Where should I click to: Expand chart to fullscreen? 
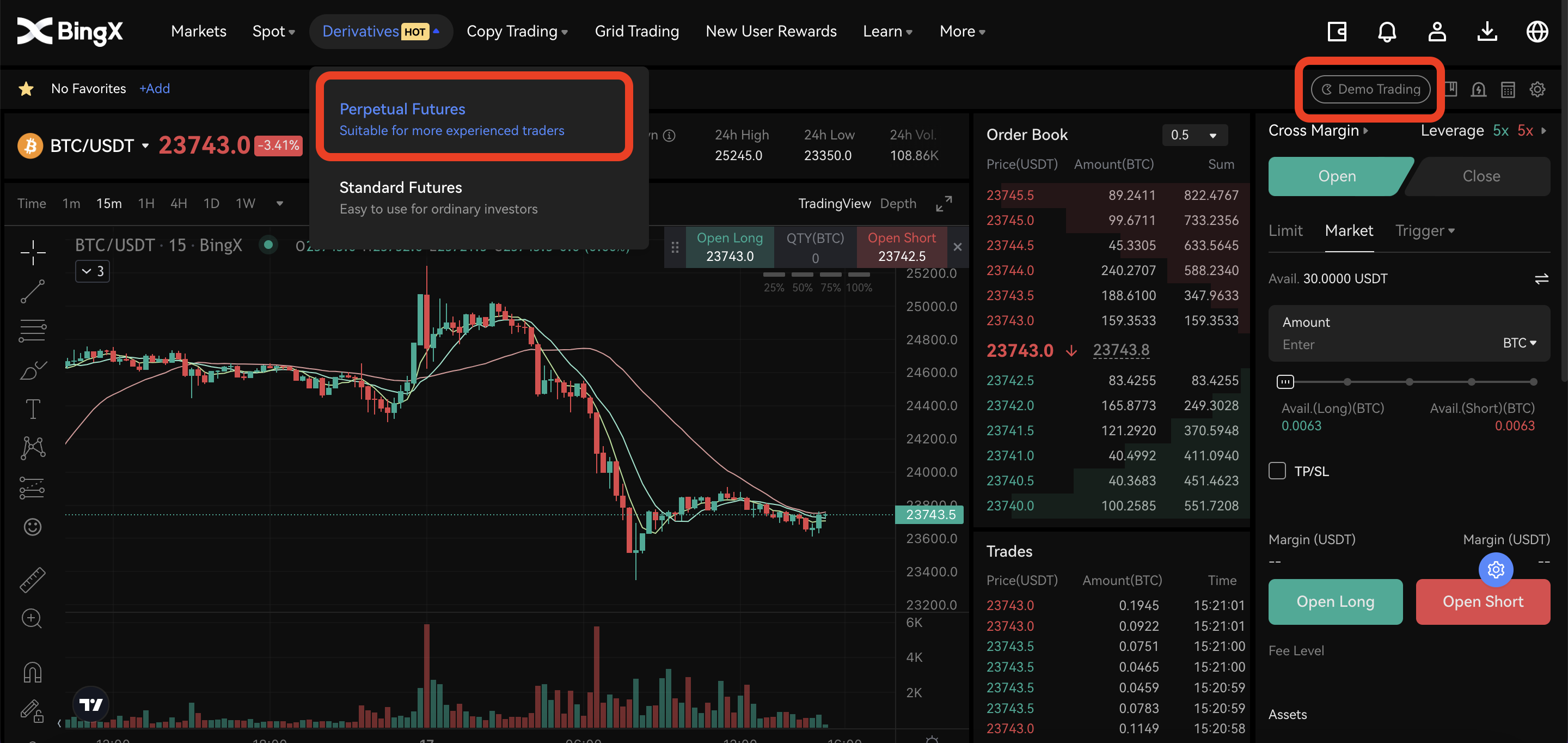click(944, 203)
